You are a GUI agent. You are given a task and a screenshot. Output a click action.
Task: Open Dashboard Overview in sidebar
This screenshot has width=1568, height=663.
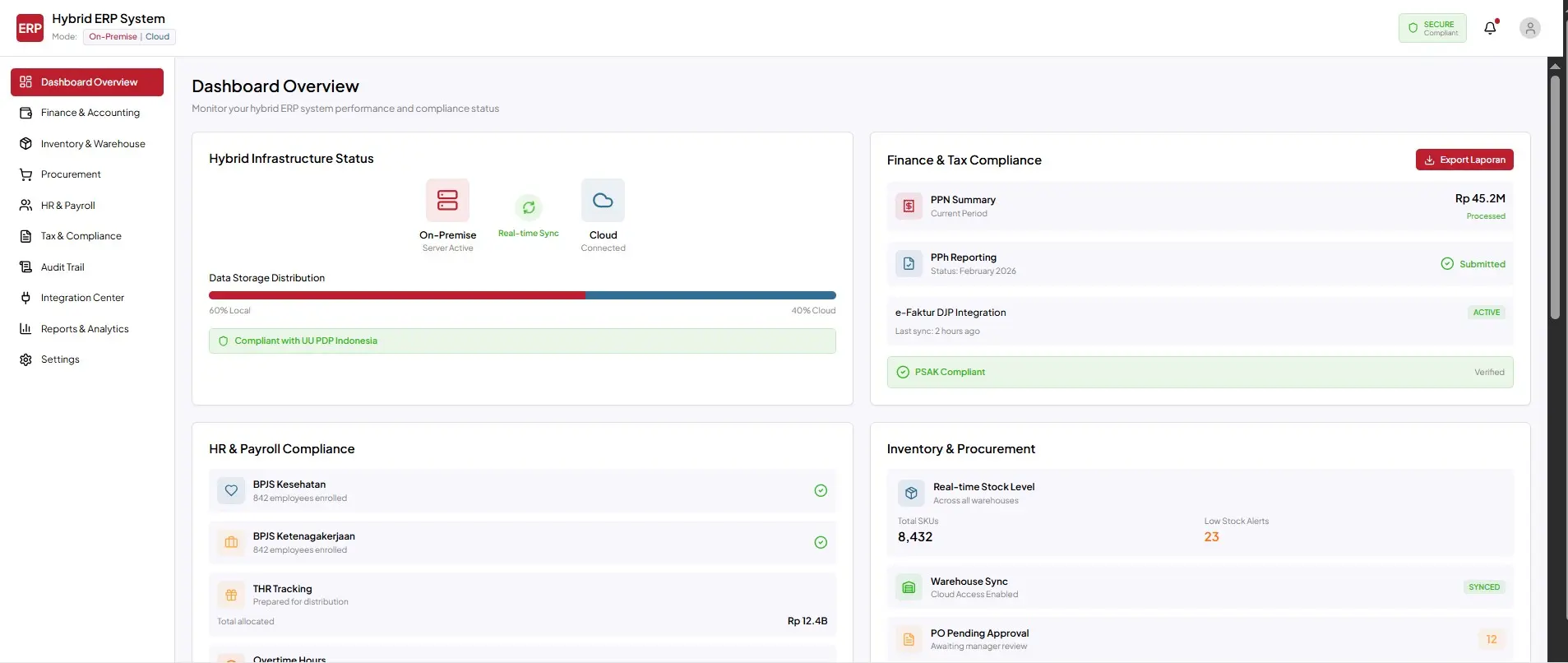(87, 82)
